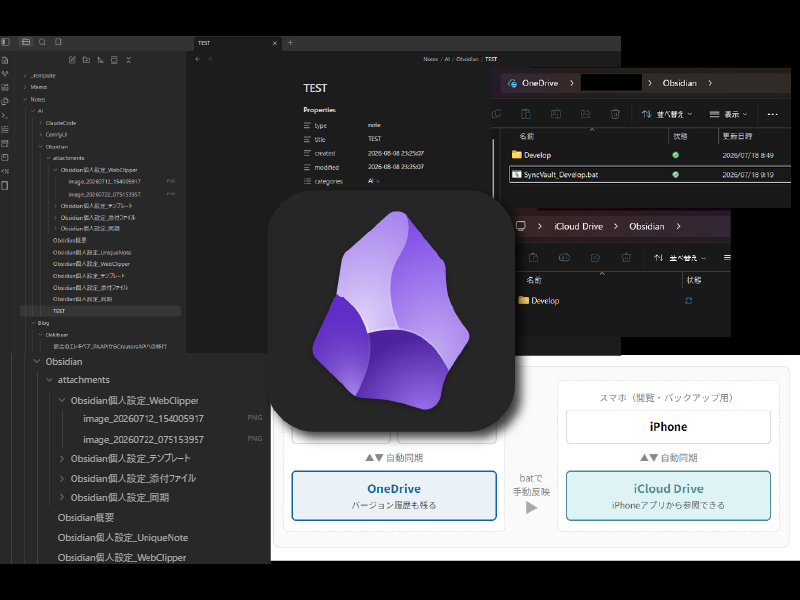Expand the ComfyUI folder
The width and height of the screenshot is (800, 600).
point(41,135)
